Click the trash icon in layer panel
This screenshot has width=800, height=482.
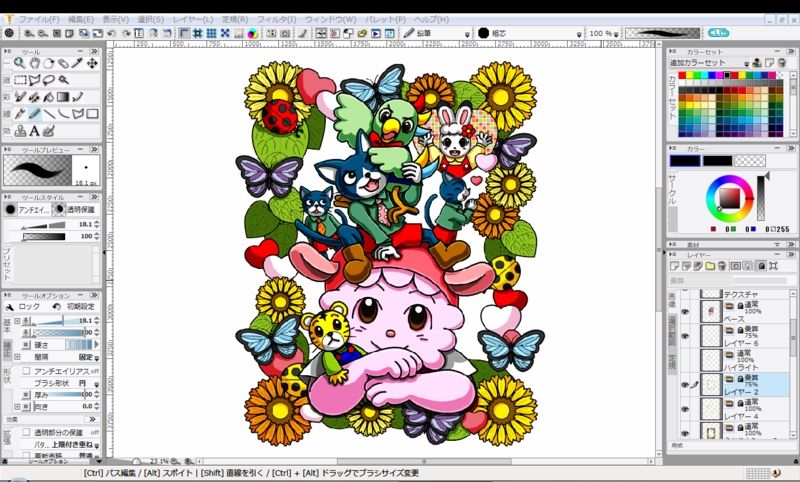click(722, 266)
